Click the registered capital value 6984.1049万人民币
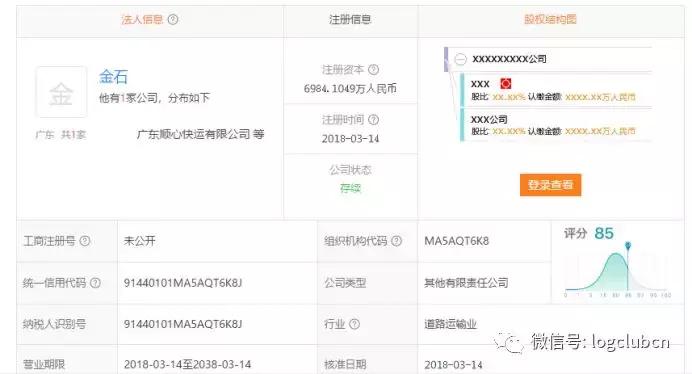 click(x=350, y=89)
